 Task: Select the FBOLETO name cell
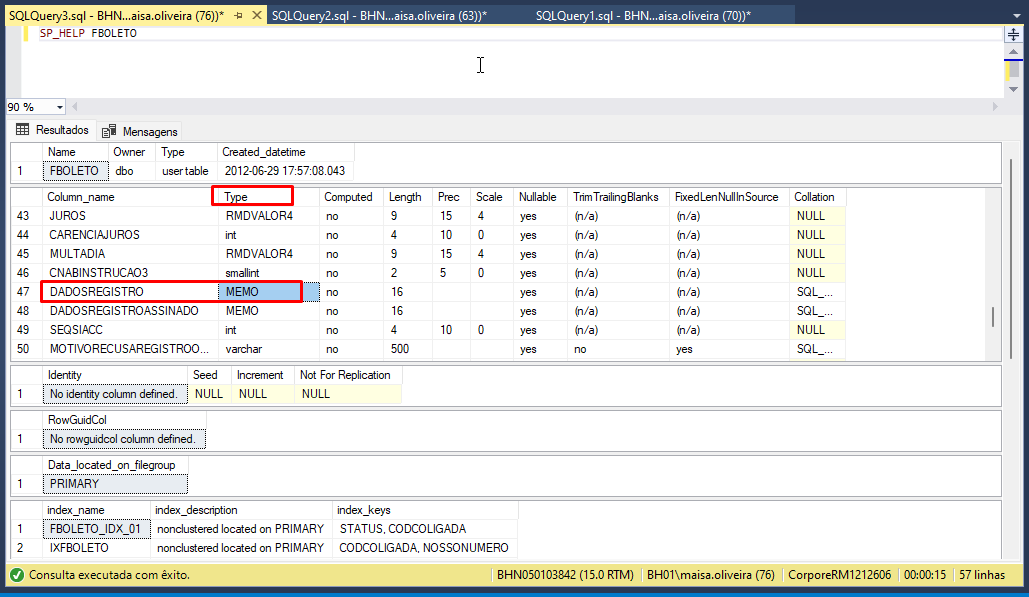75,171
